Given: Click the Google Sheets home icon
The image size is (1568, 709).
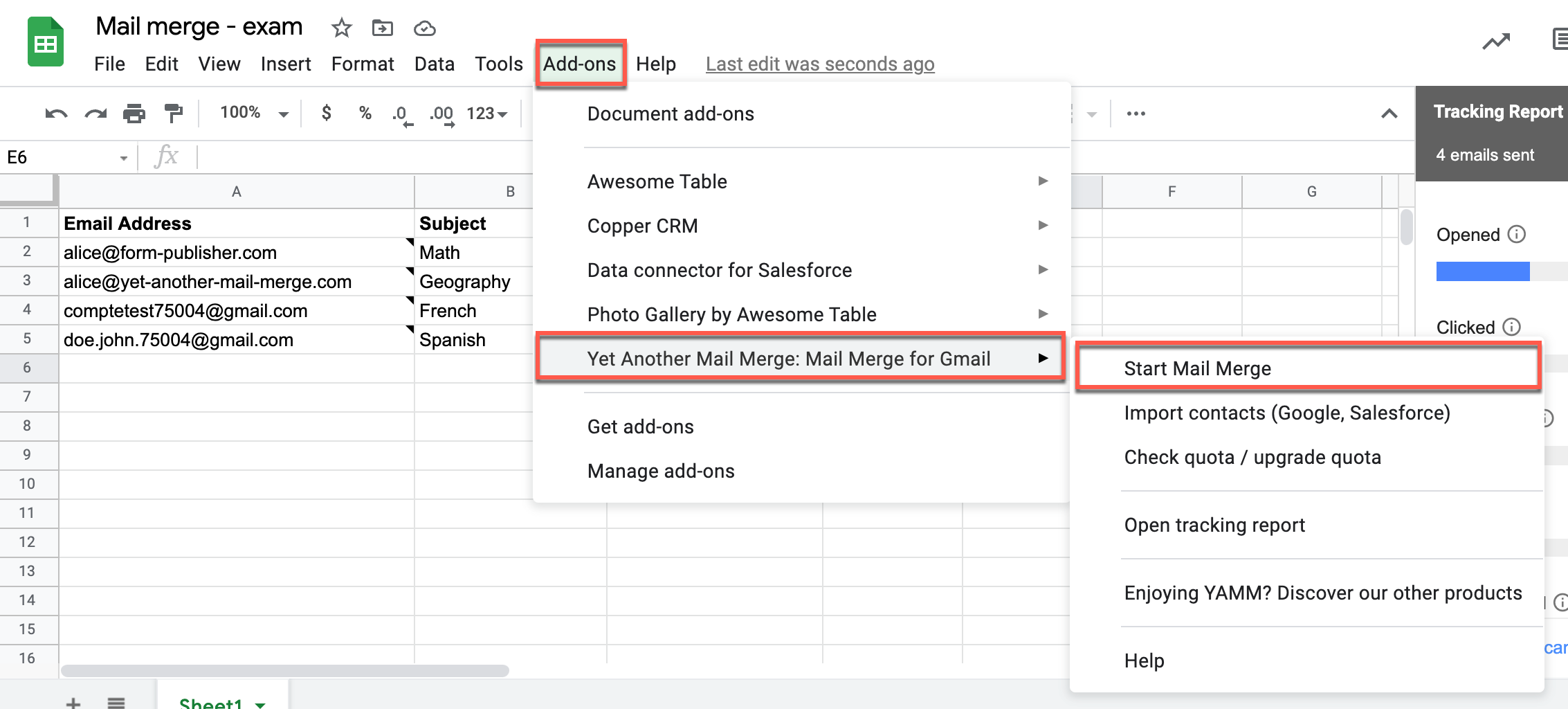Looking at the screenshot, I should click(46, 43).
